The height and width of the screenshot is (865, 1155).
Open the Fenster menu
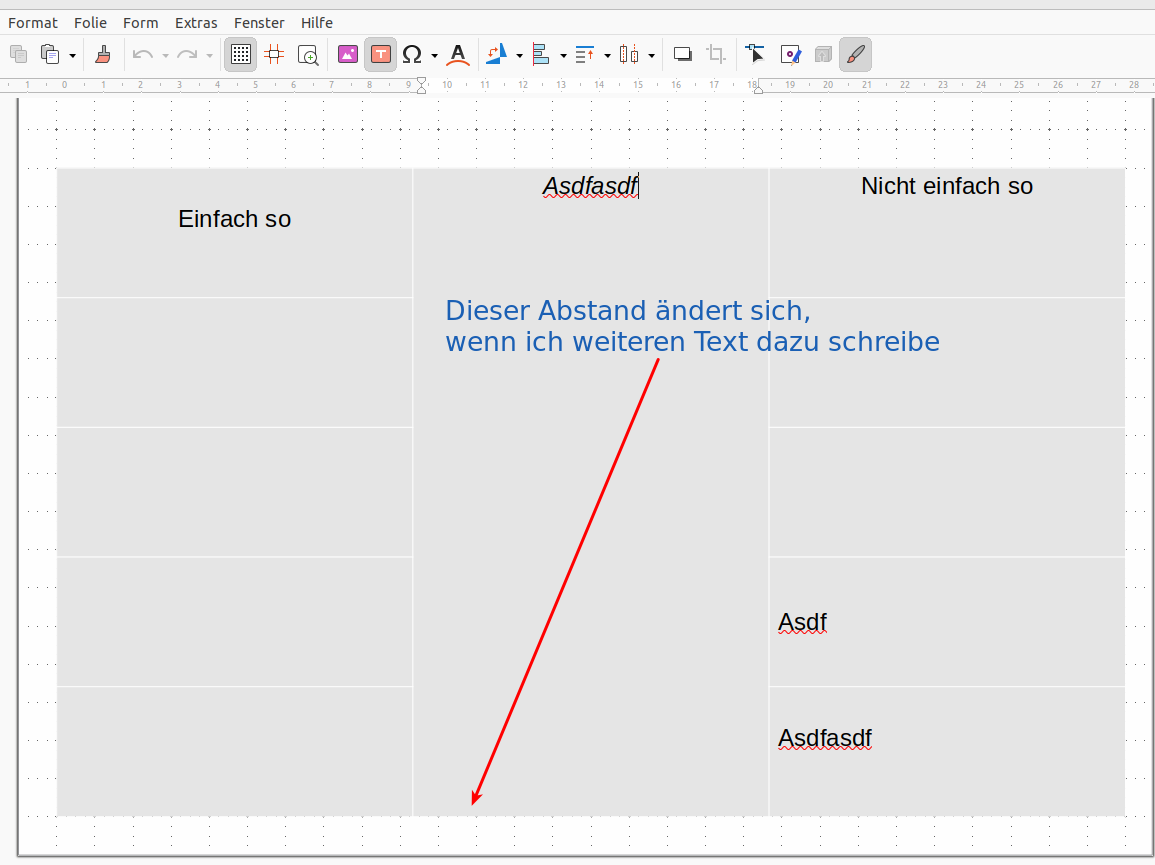[x=259, y=23]
